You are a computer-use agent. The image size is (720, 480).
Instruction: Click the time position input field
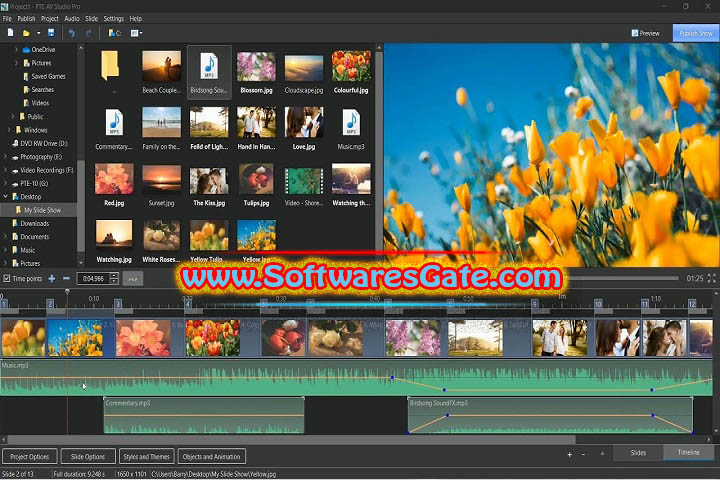point(94,278)
